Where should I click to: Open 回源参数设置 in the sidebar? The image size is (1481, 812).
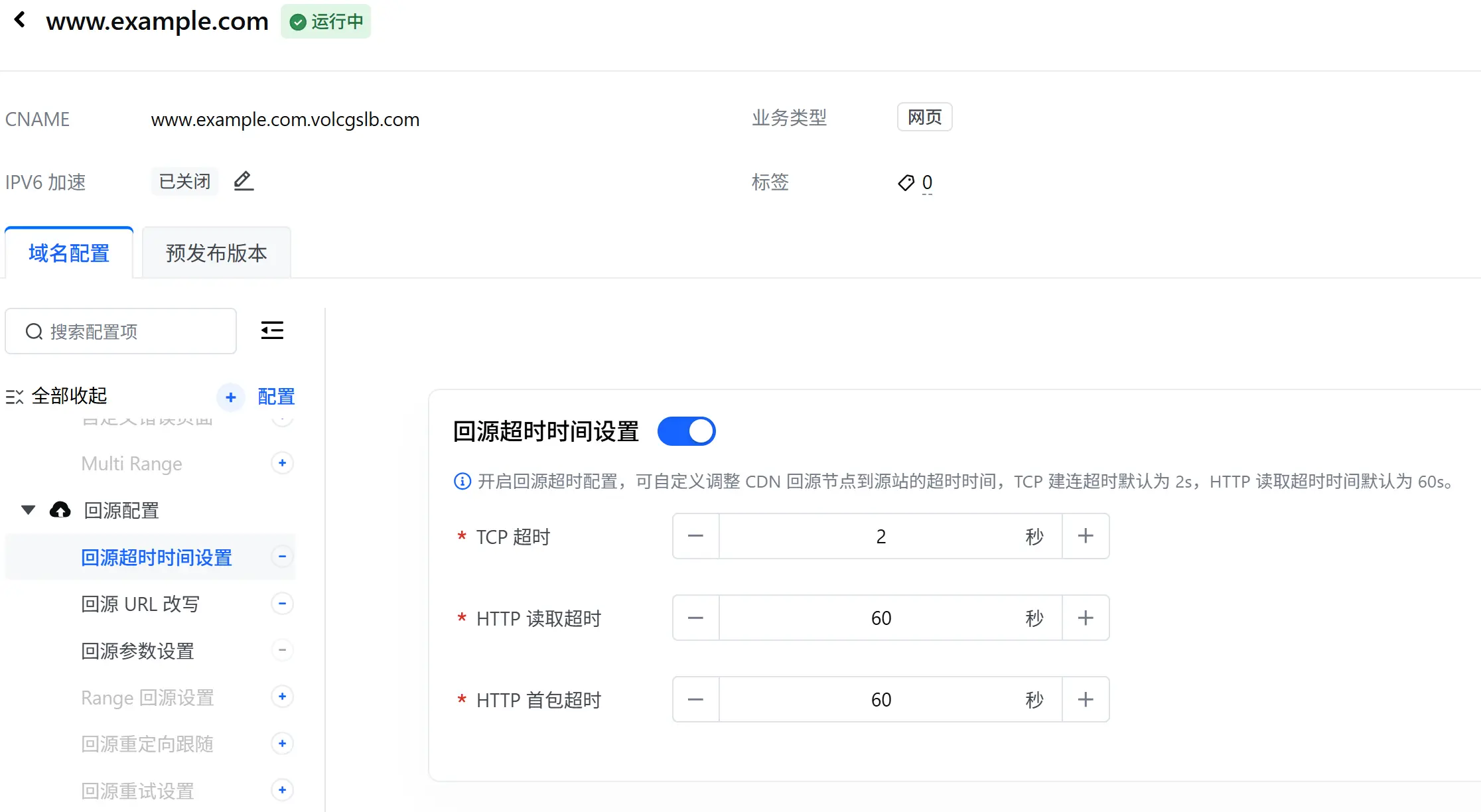point(137,651)
